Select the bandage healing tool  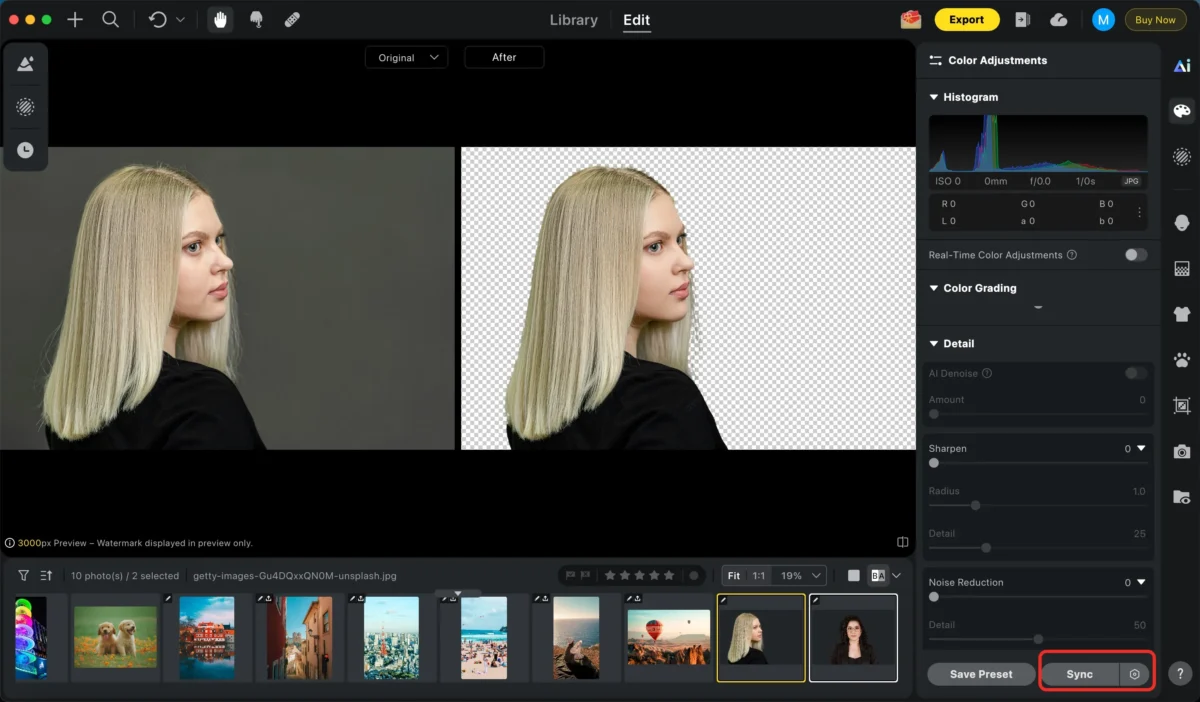pos(292,19)
